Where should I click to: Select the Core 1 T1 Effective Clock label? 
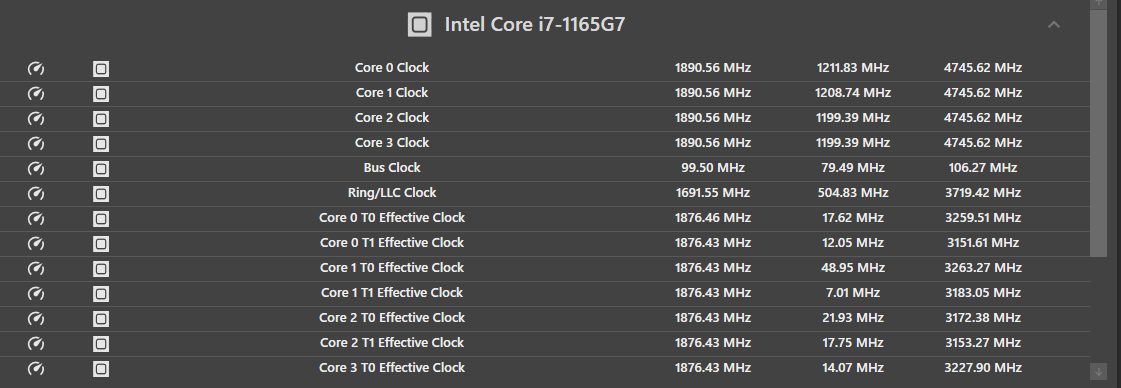pyautogui.click(x=392, y=292)
